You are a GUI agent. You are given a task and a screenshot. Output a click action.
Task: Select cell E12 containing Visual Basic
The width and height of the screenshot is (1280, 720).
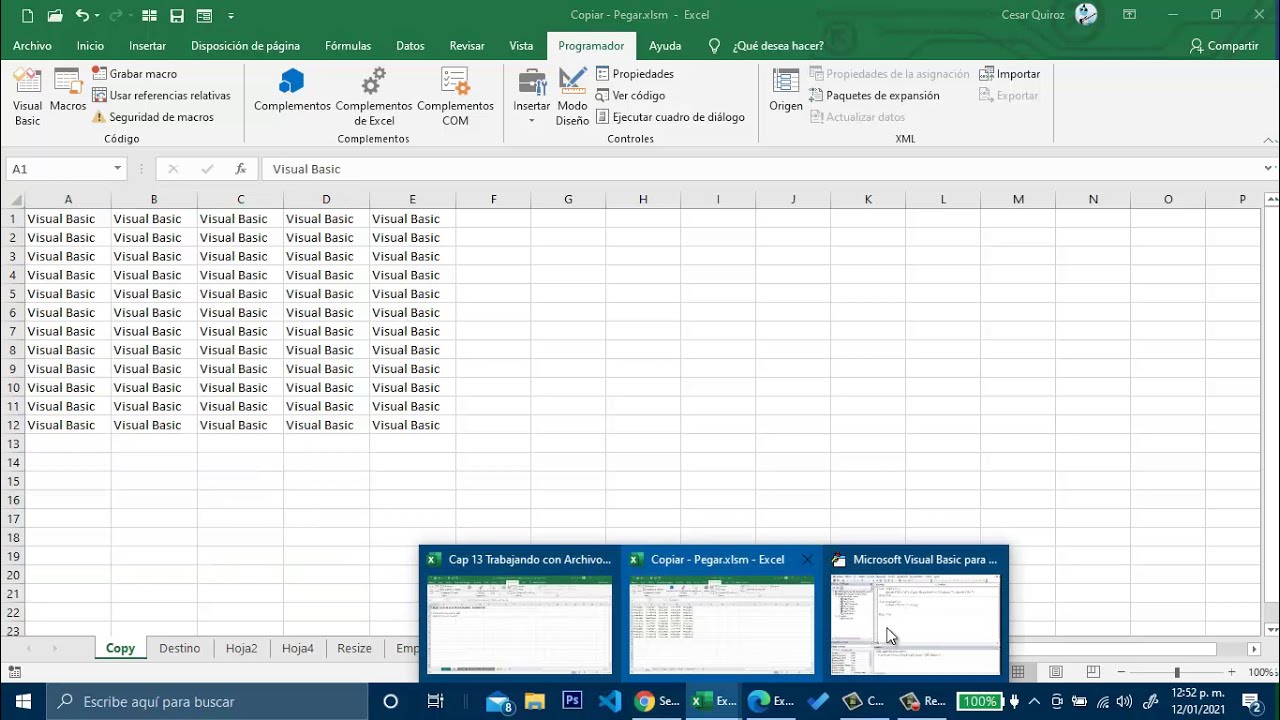[412, 425]
